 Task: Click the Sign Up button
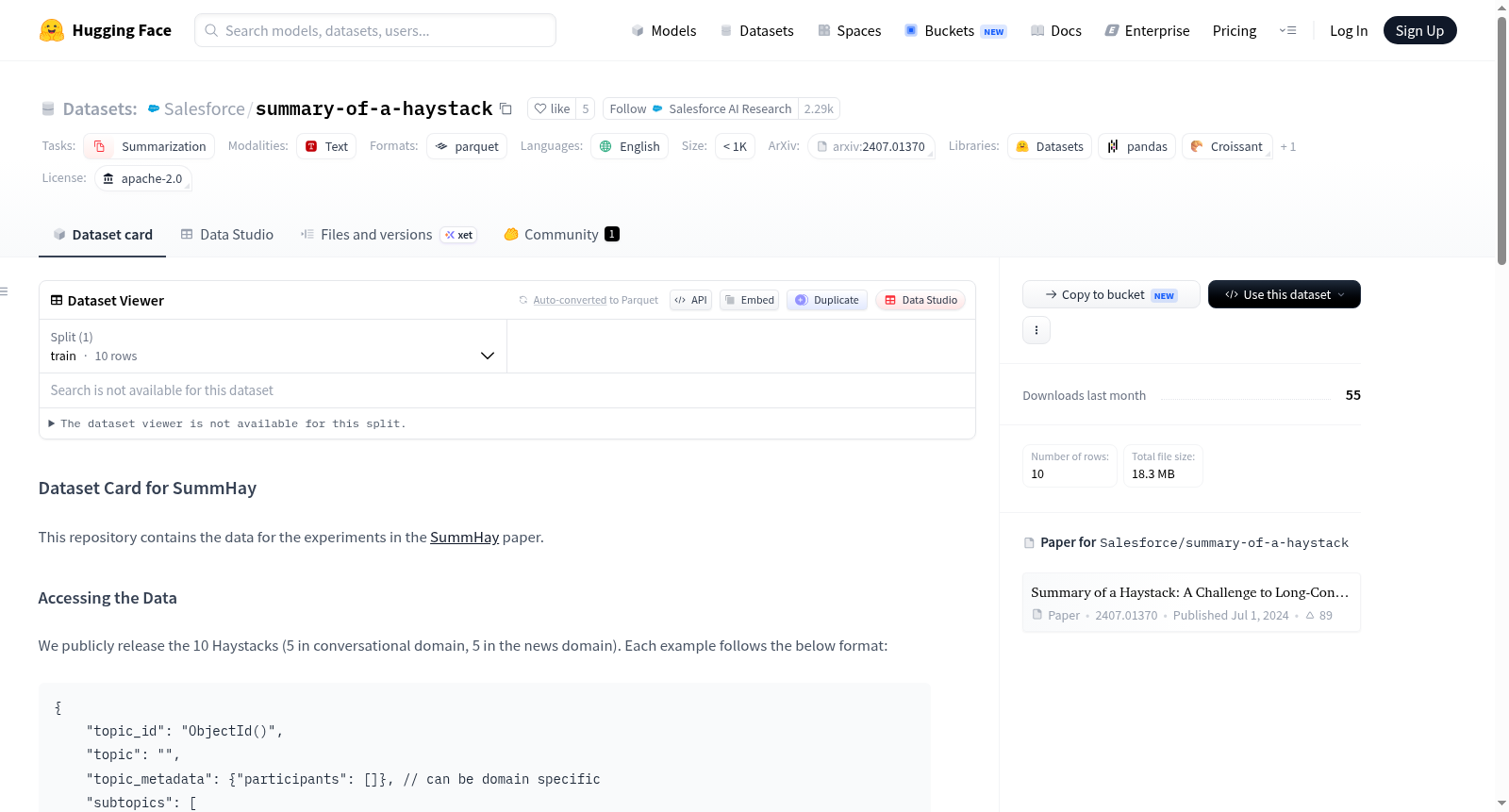point(1419,30)
